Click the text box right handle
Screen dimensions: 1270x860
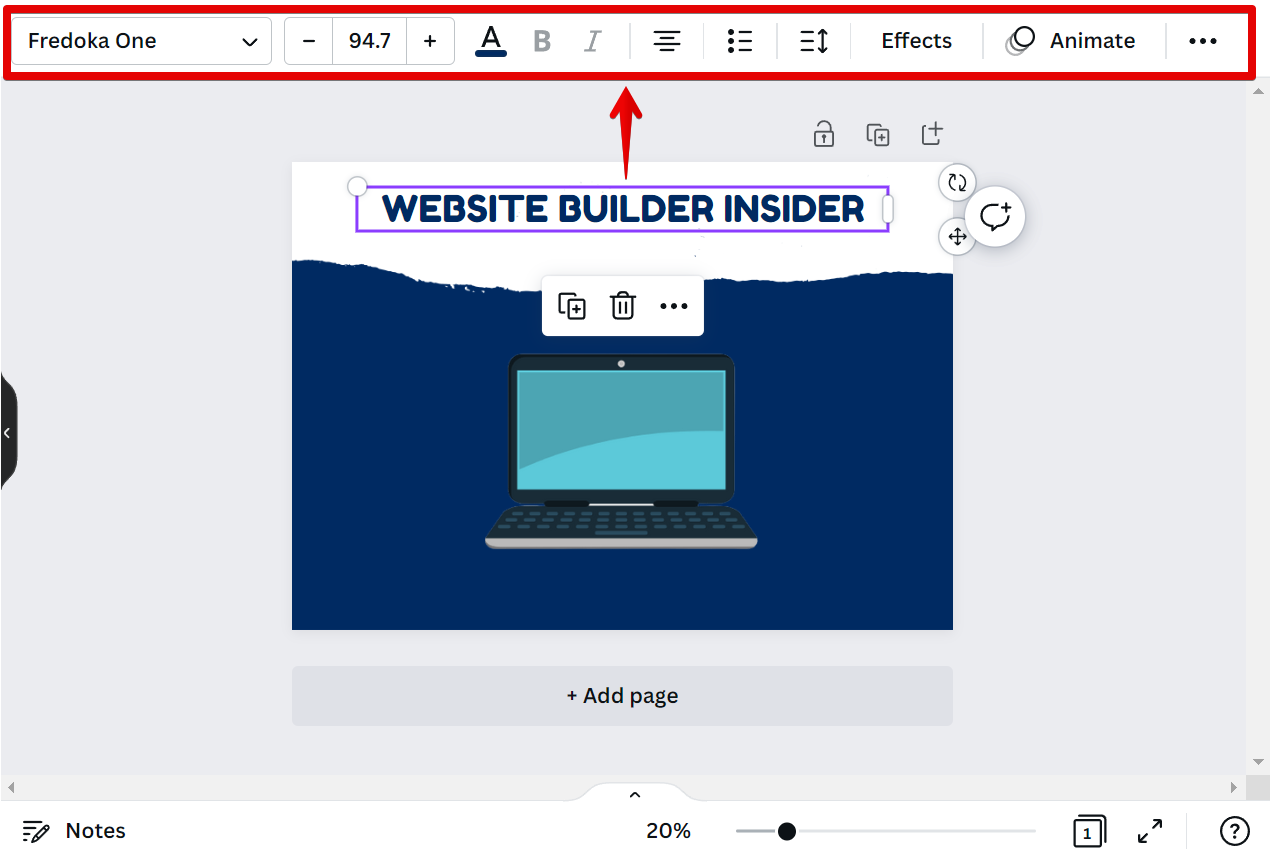(886, 209)
